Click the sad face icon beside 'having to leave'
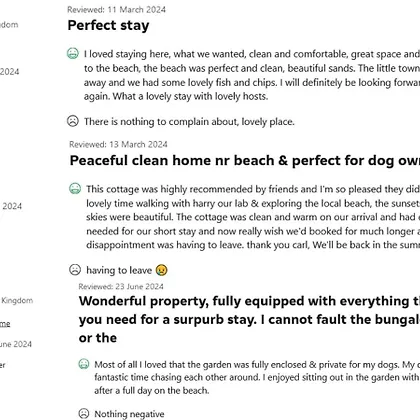 pyautogui.click(x=75, y=269)
